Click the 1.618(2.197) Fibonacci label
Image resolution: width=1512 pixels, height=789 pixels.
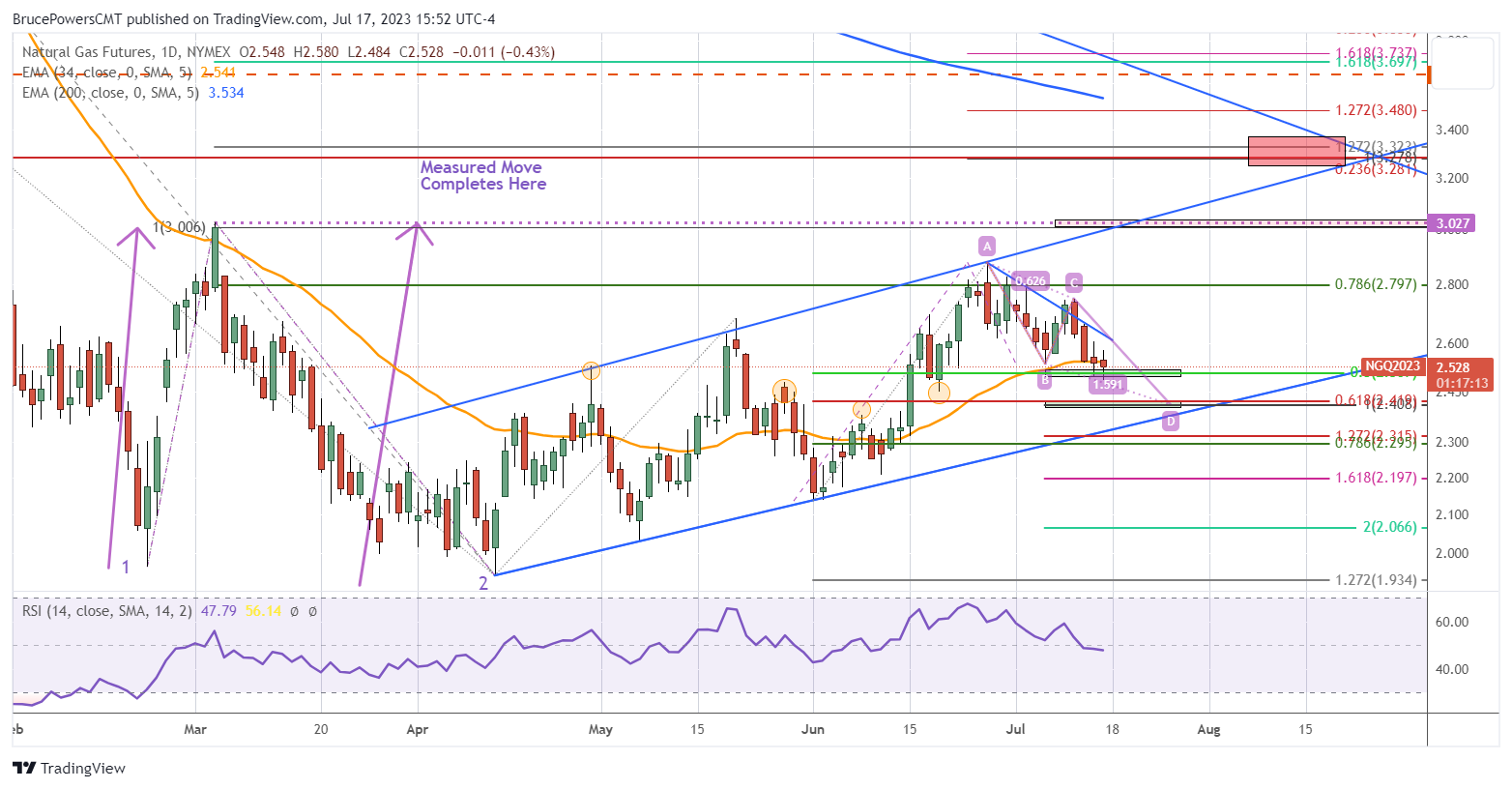(x=1376, y=478)
